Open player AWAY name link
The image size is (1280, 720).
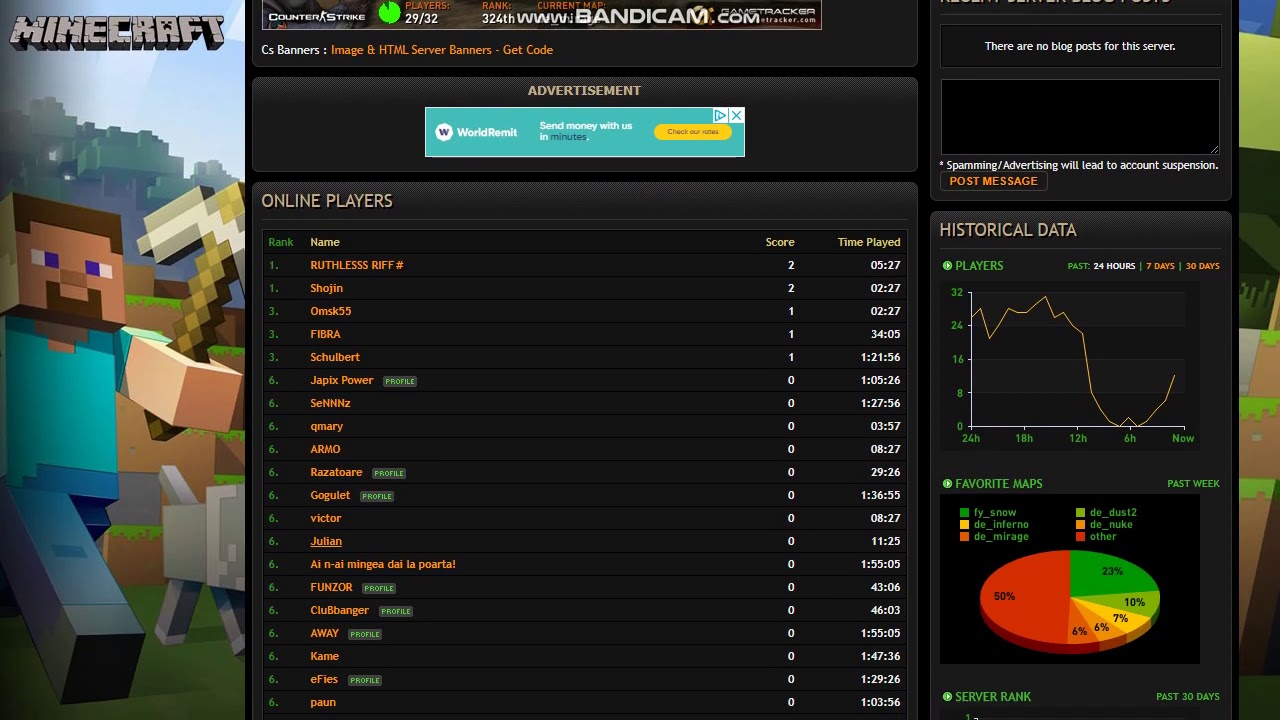point(325,633)
